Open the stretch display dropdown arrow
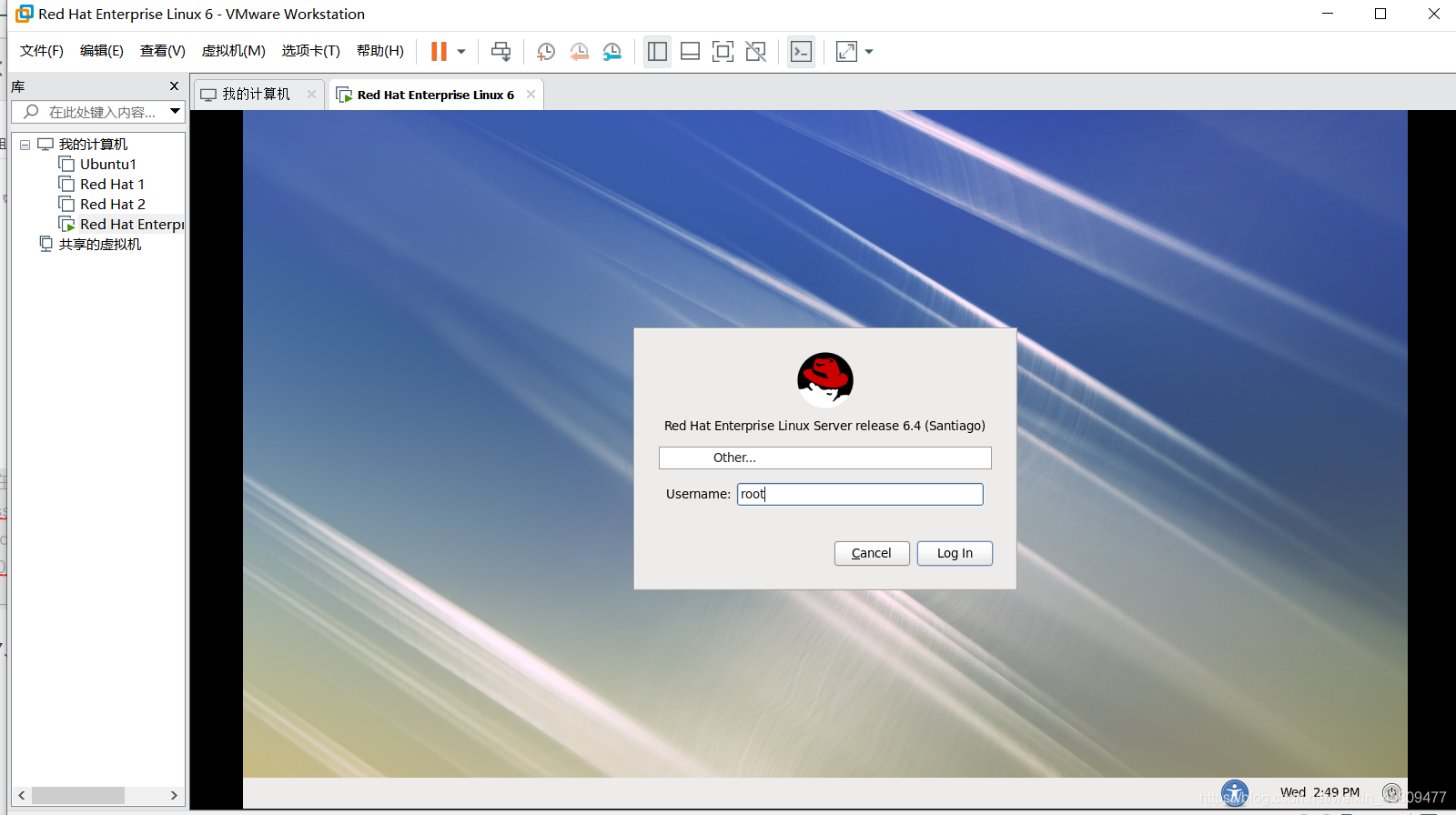The height and width of the screenshot is (815, 1456). pos(869,52)
